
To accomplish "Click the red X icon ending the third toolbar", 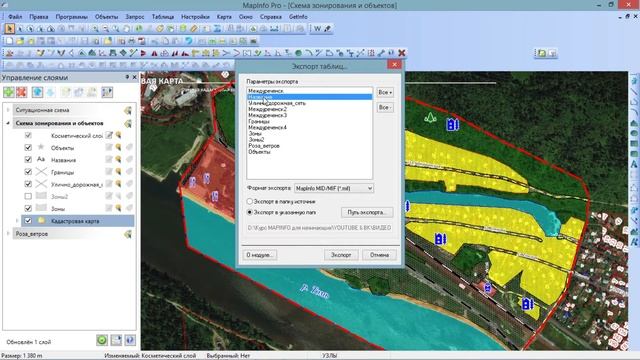I will click(402, 53).
